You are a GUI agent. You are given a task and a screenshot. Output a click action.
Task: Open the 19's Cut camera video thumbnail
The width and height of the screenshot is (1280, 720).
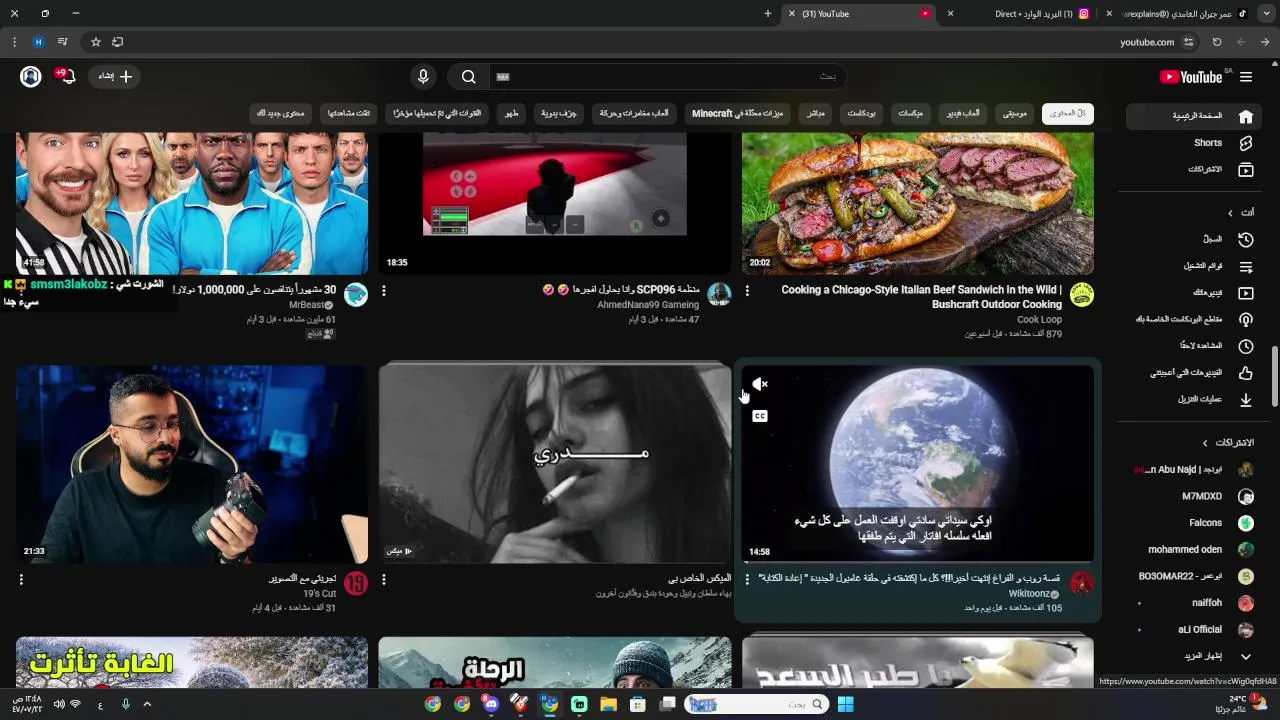coord(192,464)
